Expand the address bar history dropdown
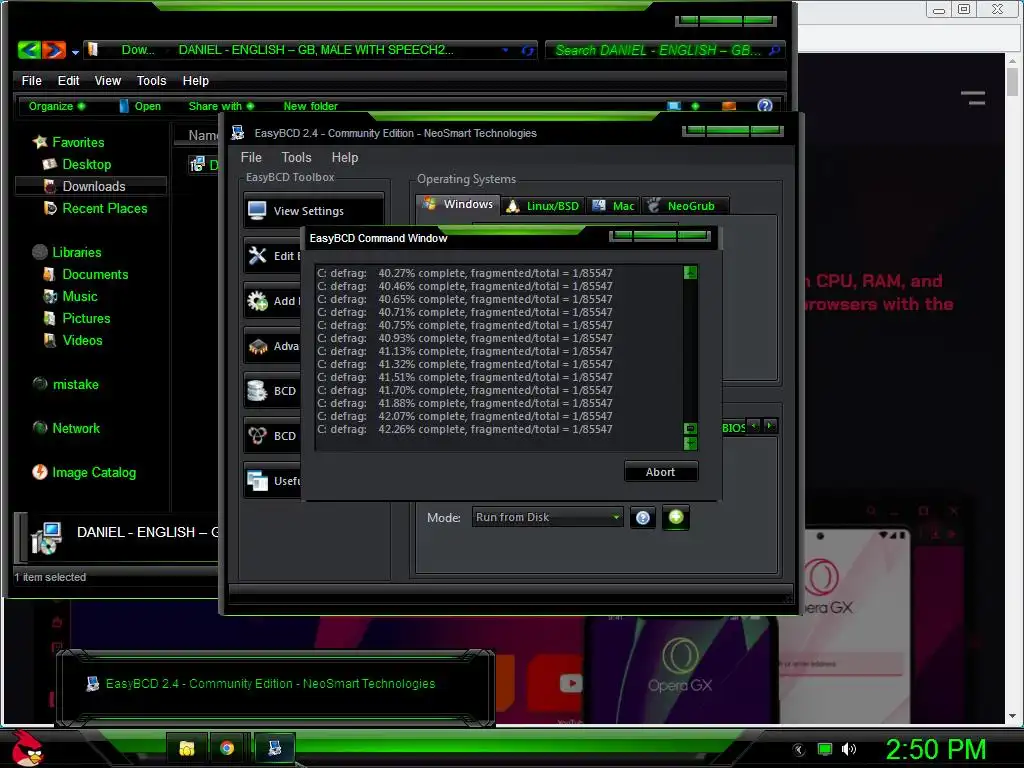This screenshot has height=768, width=1024. [x=505, y=50]
